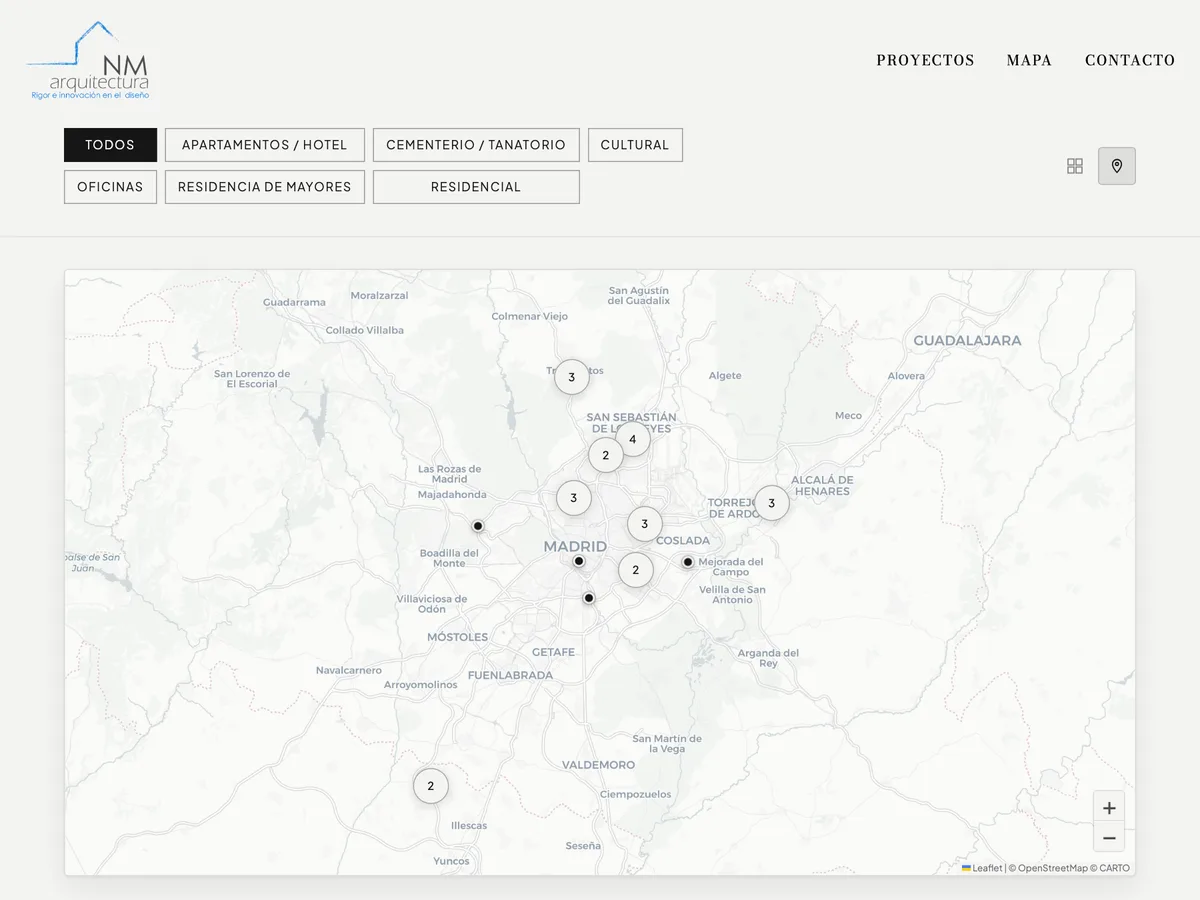Filter by Cultural projects

click(635, 145)
